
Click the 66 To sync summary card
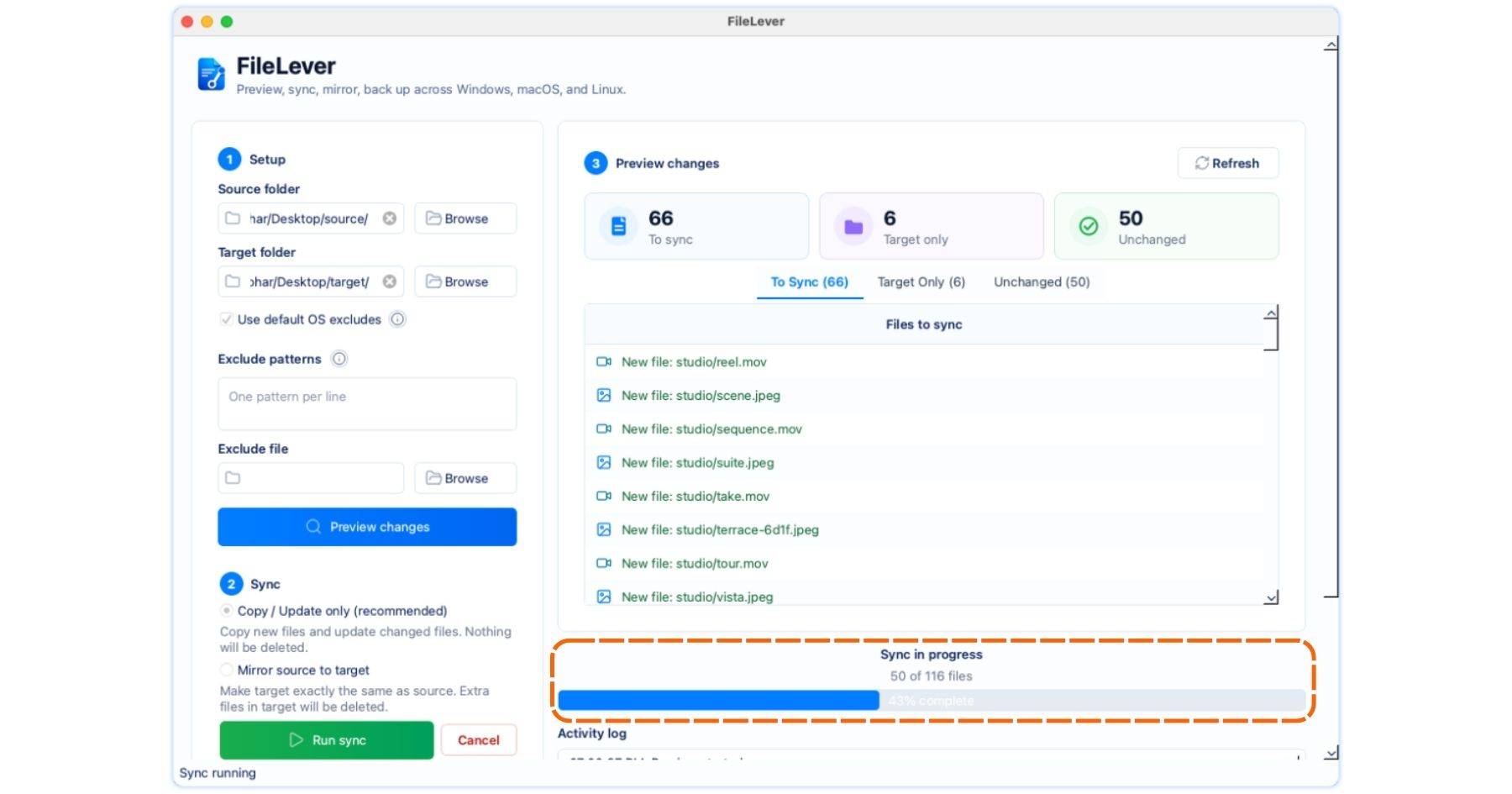696,226
